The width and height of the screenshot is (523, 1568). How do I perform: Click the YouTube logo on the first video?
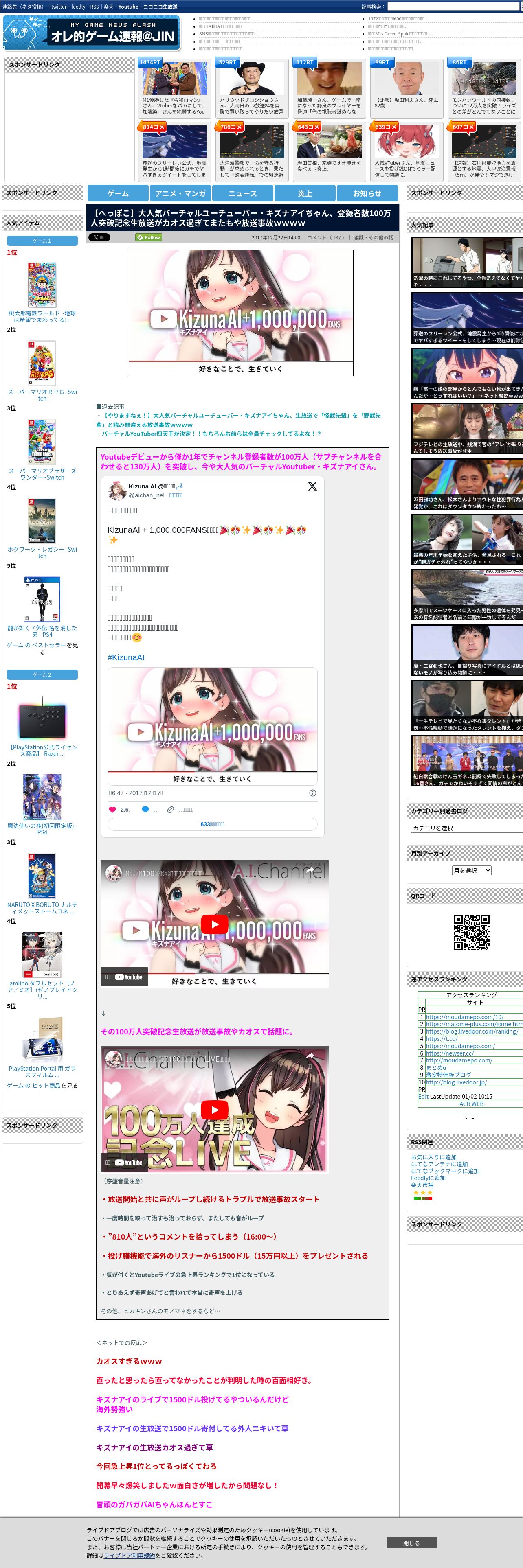pyautogui.click(x=129, y=977)
